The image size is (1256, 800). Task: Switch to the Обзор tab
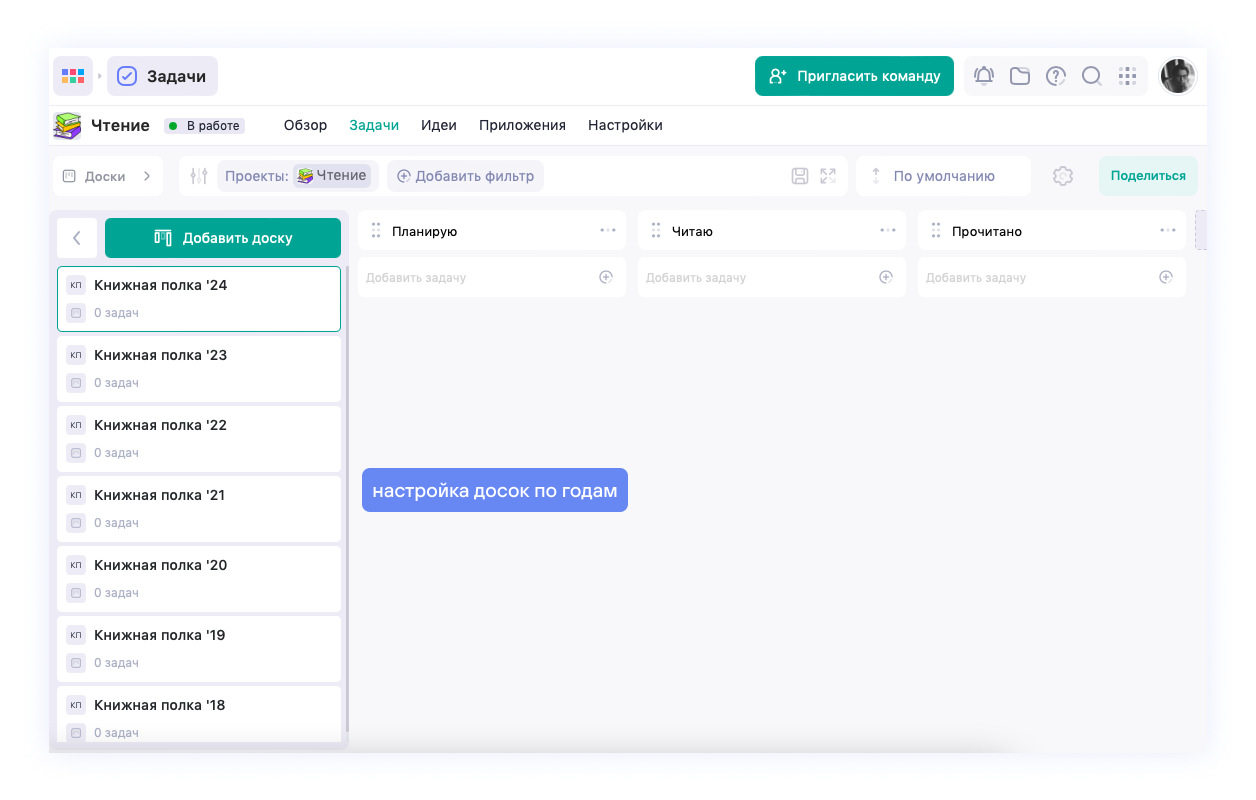tap(305, 126)
